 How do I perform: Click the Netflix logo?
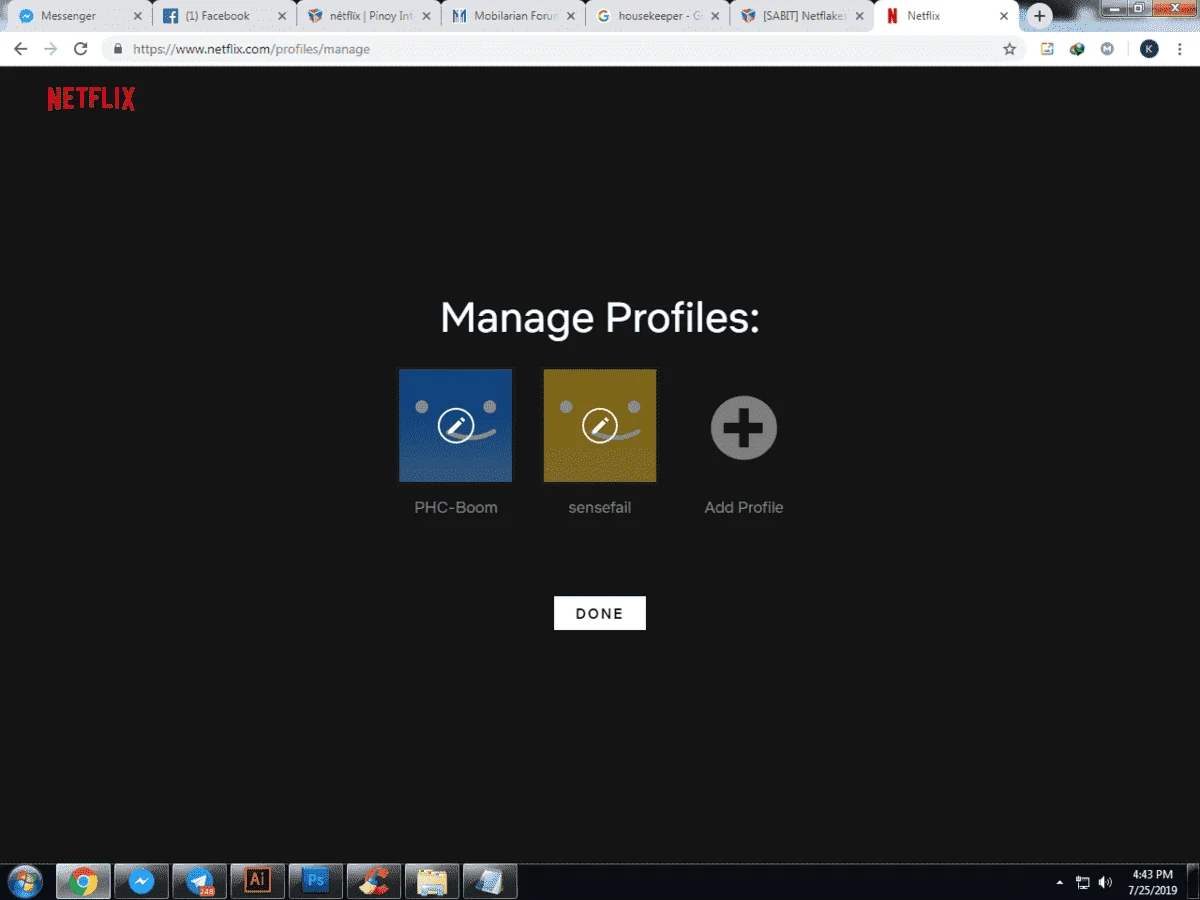click(x=91, y=98)
